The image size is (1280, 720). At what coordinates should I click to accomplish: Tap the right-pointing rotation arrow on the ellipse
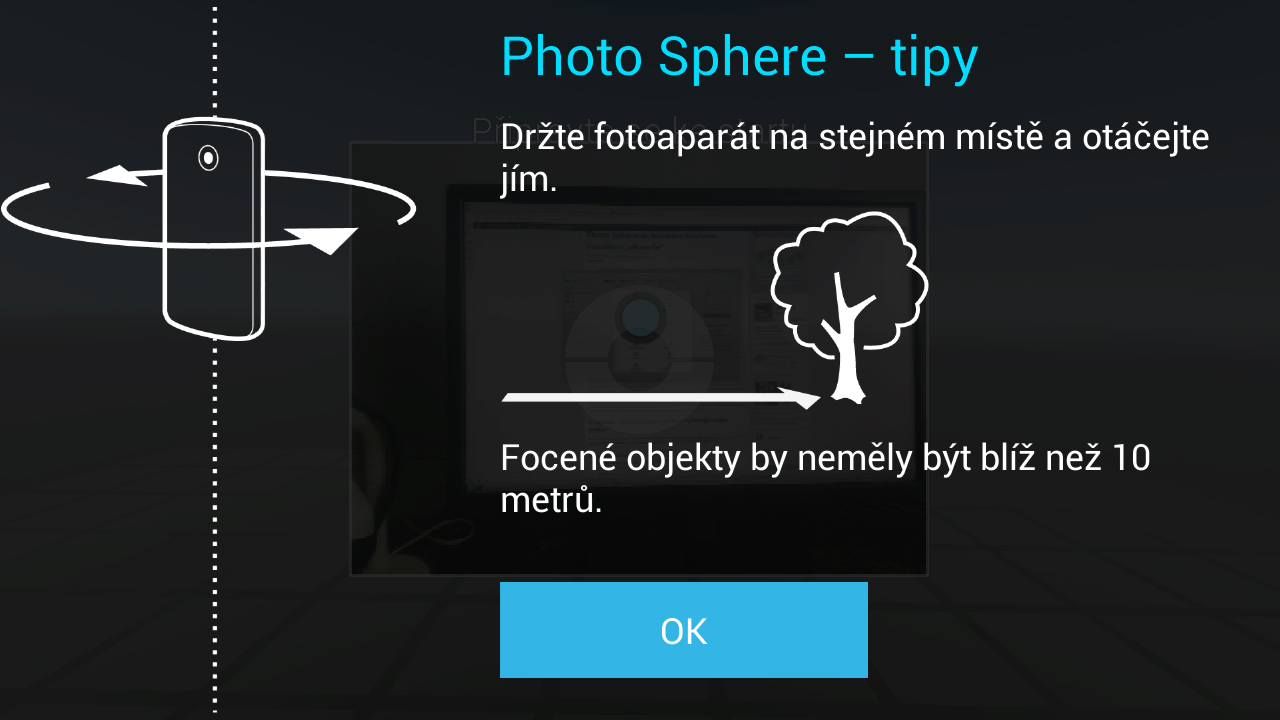(322, 239)
